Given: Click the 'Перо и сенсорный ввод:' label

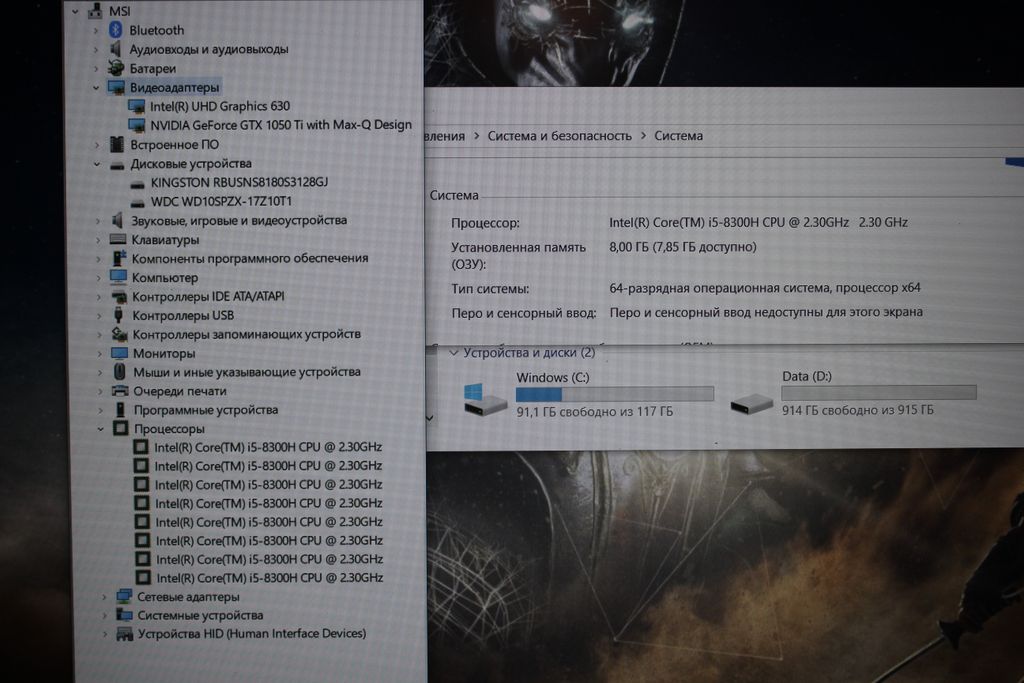Looking at the screenshot, I should tap(524, 313).
